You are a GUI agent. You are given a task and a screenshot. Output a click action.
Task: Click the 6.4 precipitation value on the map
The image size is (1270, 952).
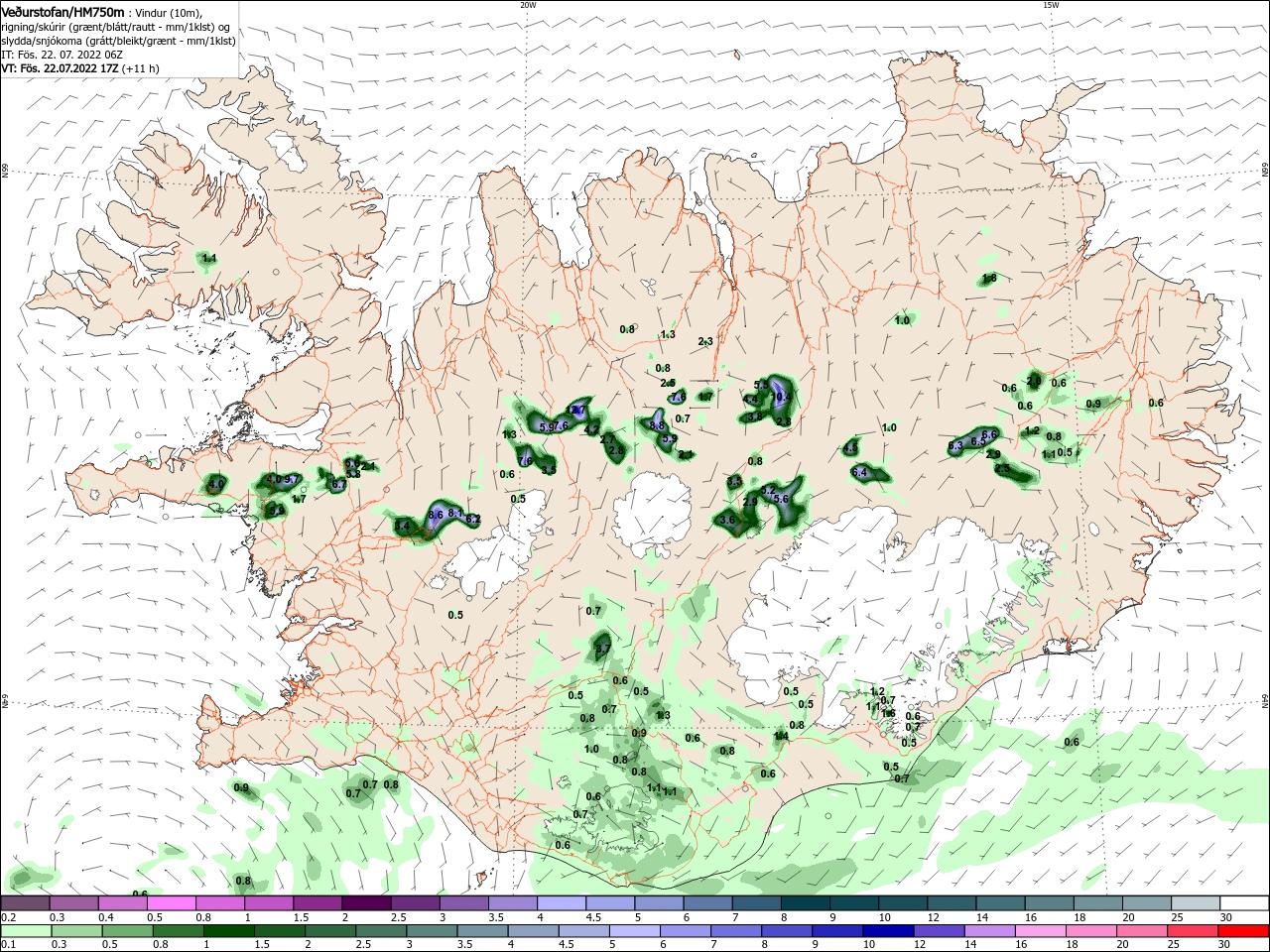[x=859, y=473]
